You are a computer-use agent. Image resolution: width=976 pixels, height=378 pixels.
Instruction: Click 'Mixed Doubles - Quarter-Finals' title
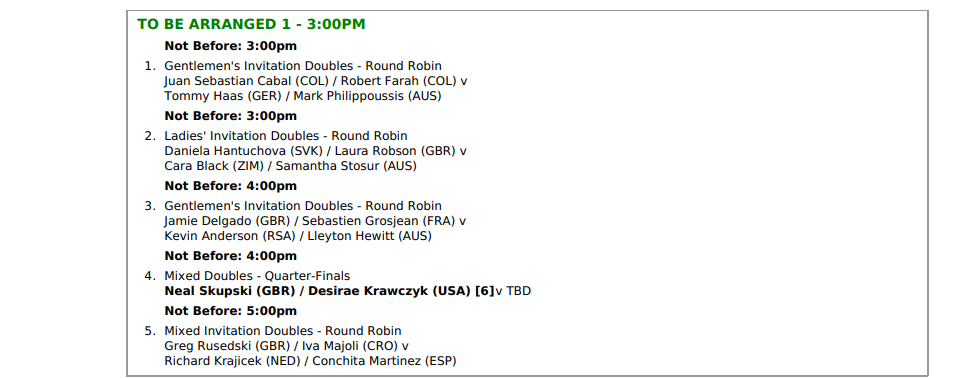[x=257, y=275]
